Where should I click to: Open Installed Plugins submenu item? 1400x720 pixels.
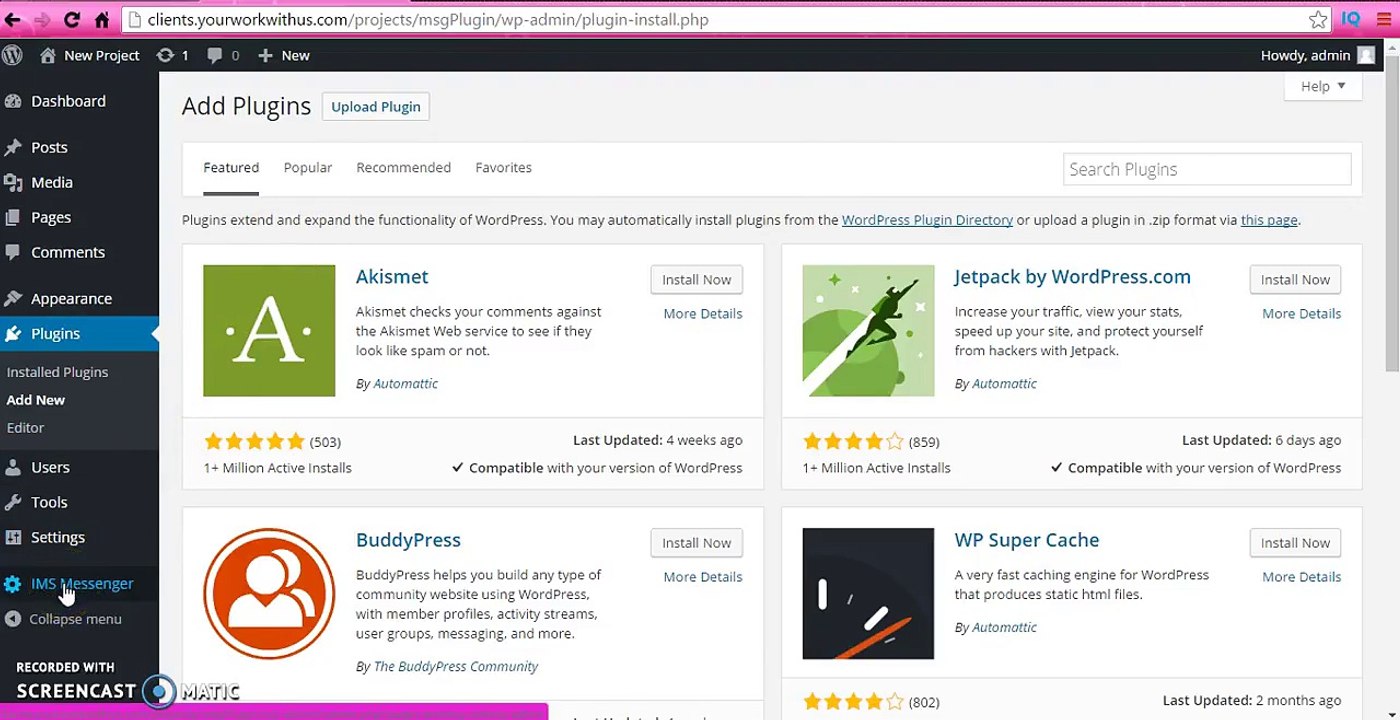(57, 372)
